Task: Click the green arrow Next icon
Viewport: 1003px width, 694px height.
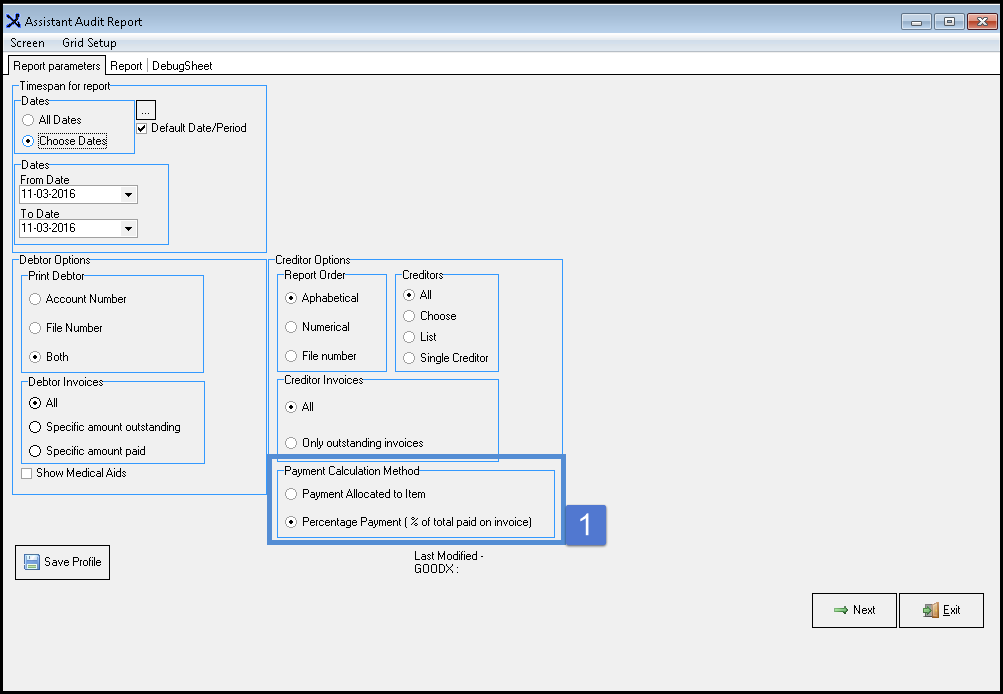Action: click(x=841, y=610)
